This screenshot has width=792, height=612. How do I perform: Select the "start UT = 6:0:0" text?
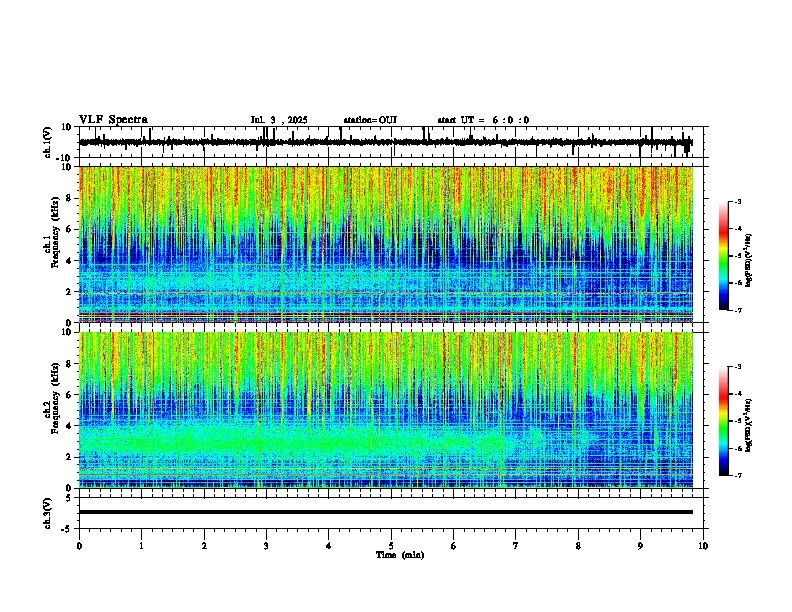[483, 120]
